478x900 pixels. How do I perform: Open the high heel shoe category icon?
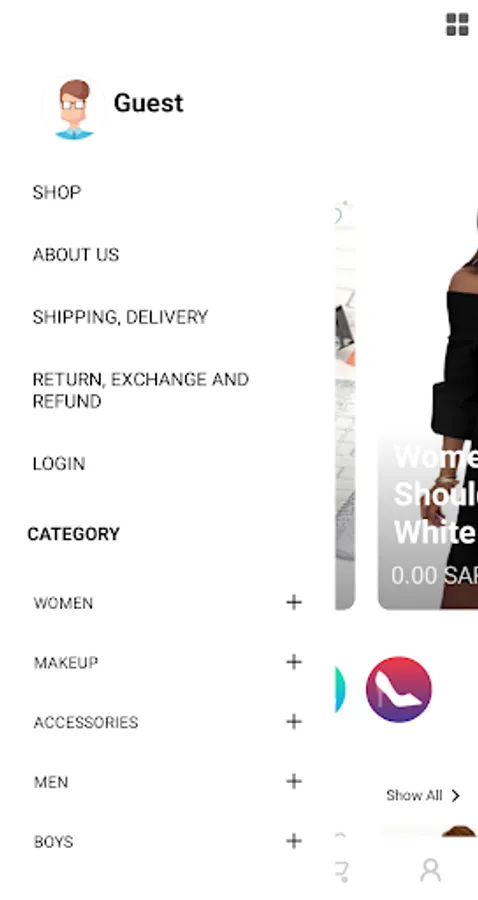coord(399,689)
